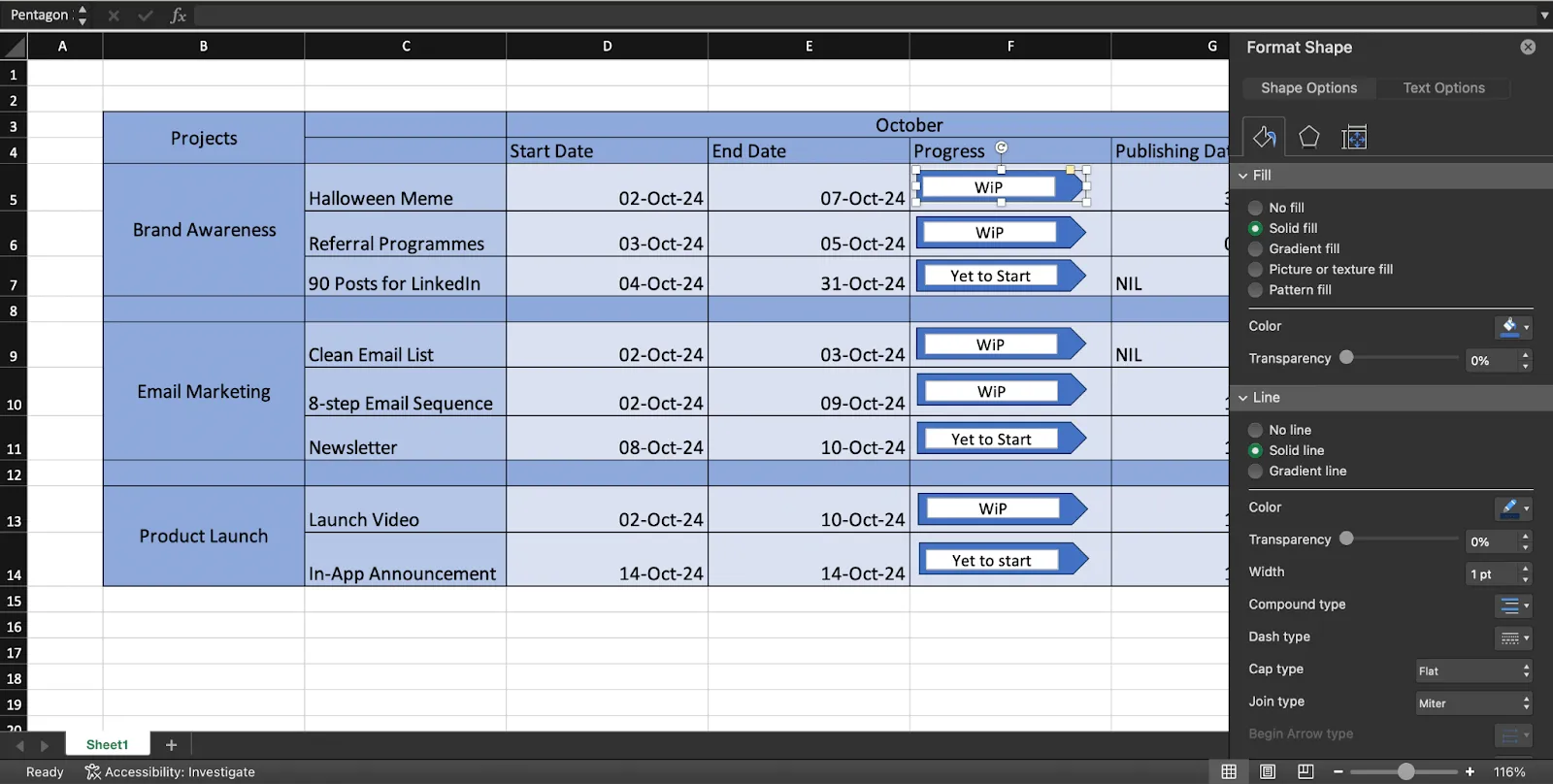Click the WiP shape in Launch Video row
1553x784 pixels.
1003,509
